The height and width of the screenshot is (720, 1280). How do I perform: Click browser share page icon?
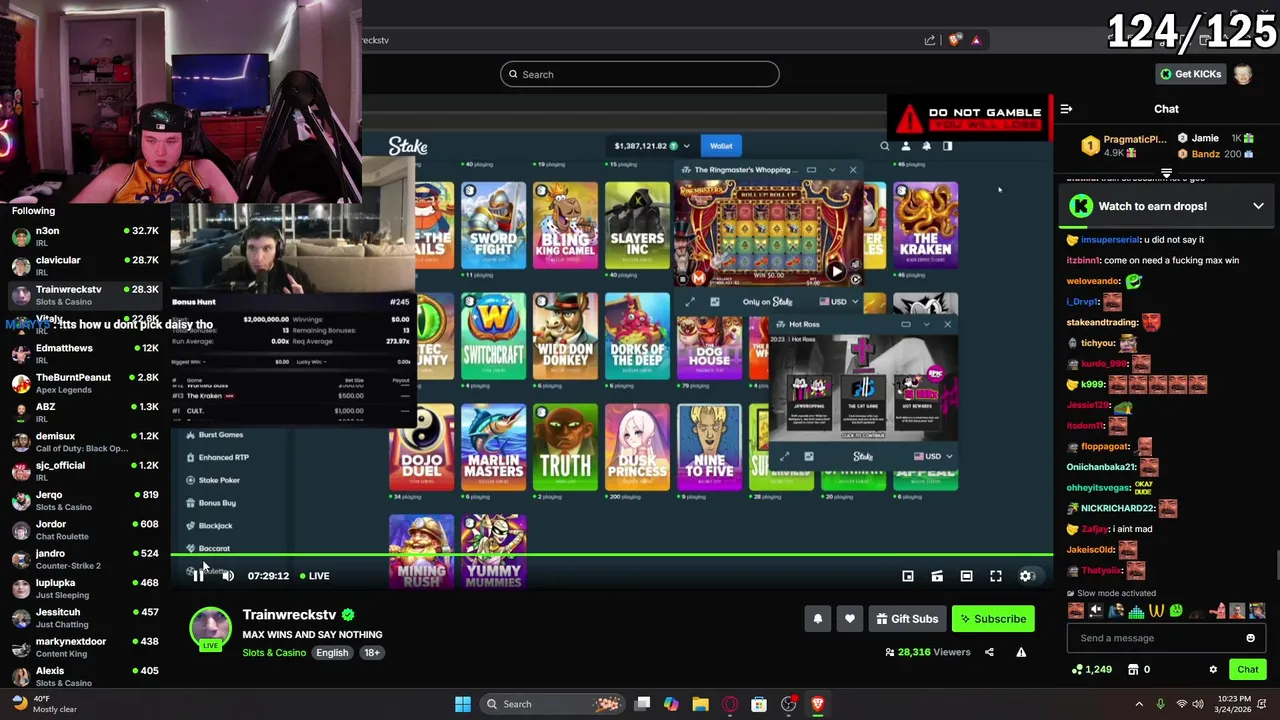click(x=930, y=40)
